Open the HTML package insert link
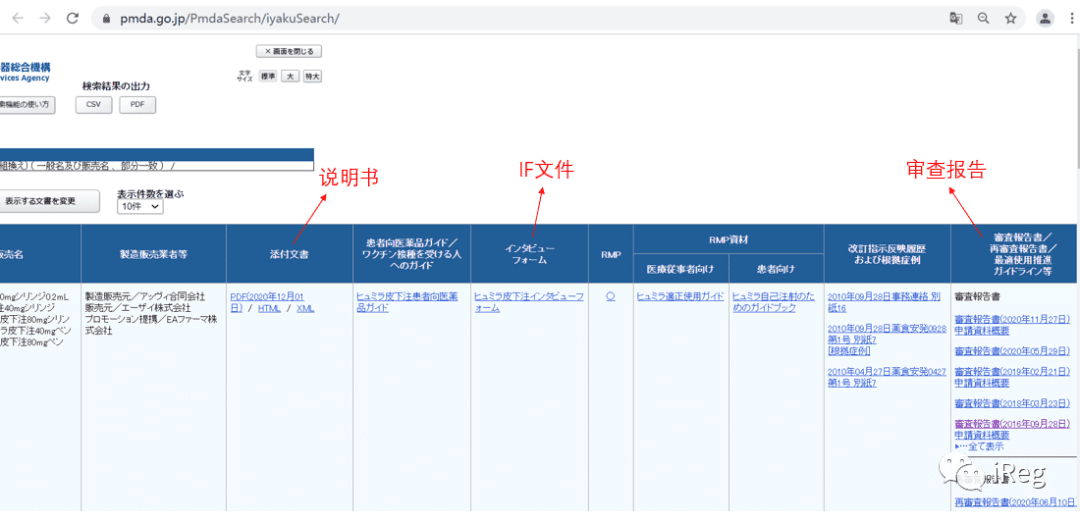The width and height of the screenshot is (1080, 523). (269, 309)
